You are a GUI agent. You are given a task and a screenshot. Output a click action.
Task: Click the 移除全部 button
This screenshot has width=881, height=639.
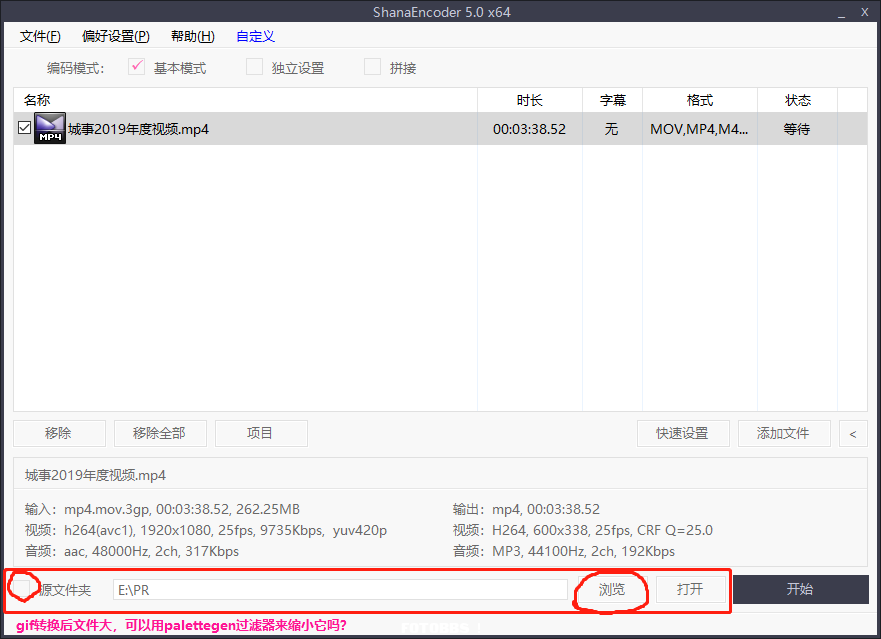pos(160,433)
